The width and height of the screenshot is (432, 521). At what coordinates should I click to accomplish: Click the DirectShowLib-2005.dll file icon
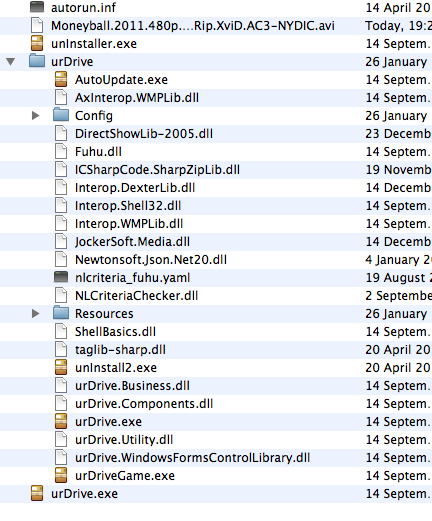tap(61, 134)
